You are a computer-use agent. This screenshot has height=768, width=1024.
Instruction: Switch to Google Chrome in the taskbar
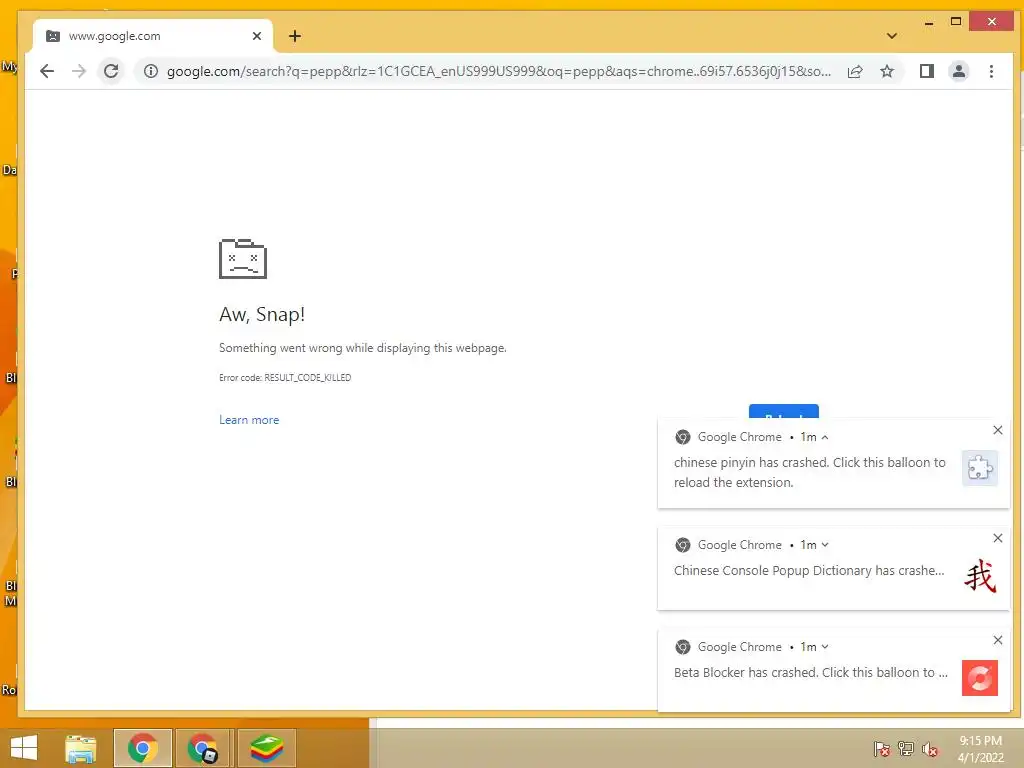(x=143, y=748)
